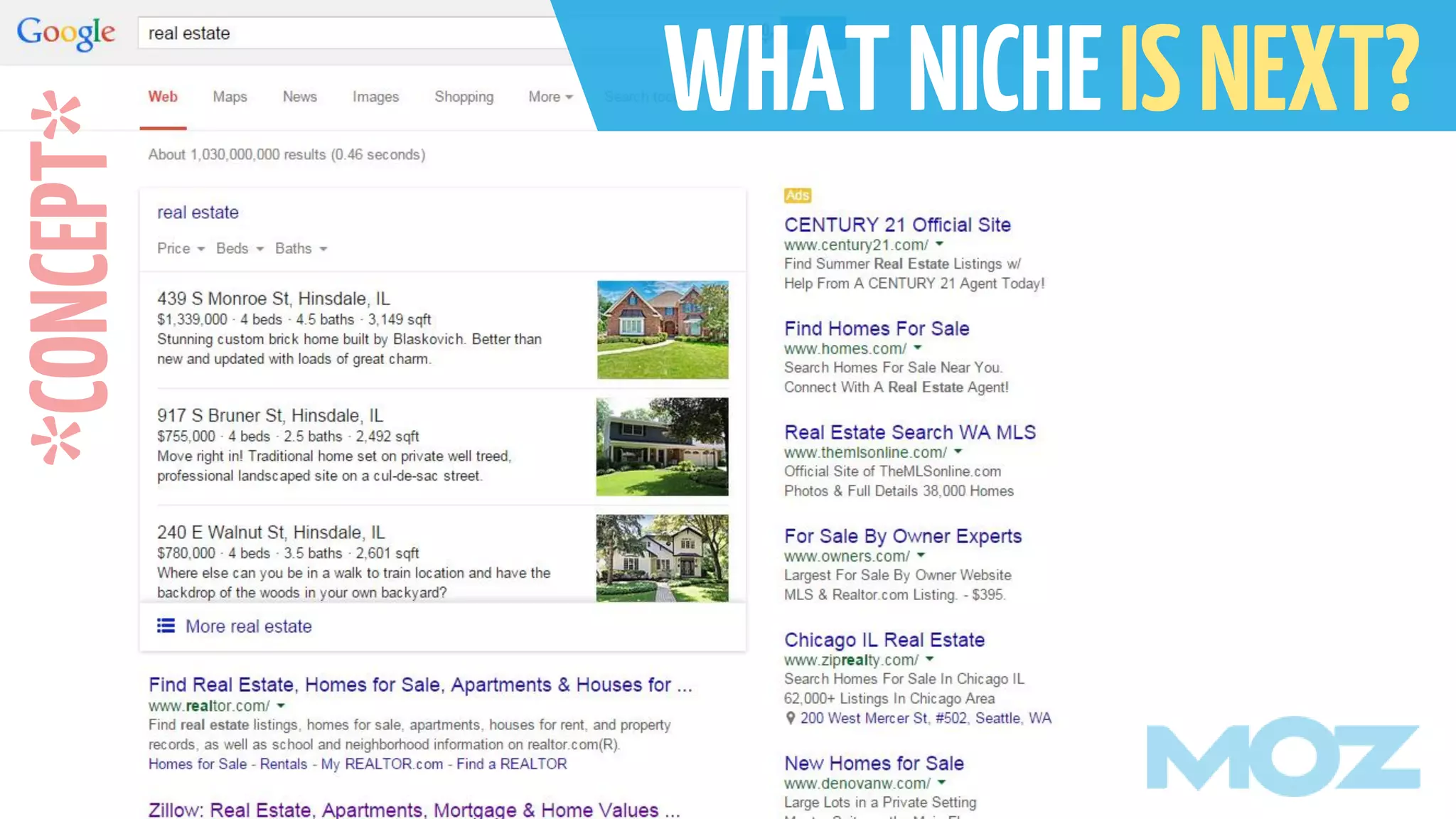This screenshot has height=819, width=1456.
Task: Open the Find Homes For Sale ad
Action: pos(877,328)
